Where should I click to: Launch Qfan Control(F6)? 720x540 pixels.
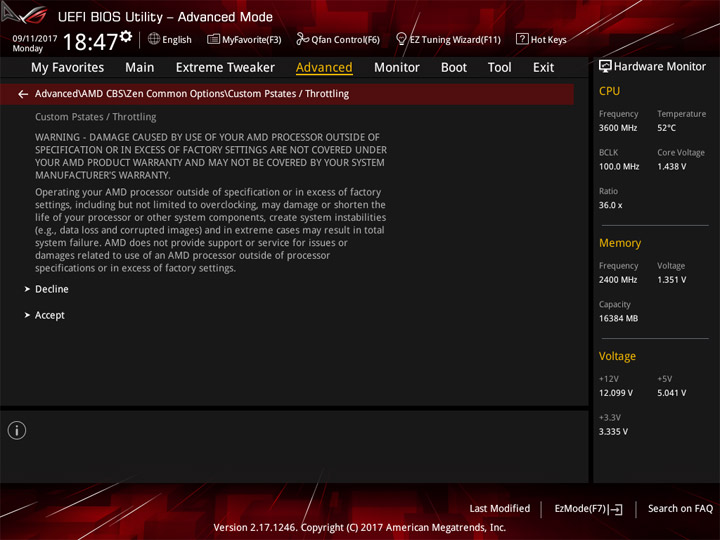point(345,39)
